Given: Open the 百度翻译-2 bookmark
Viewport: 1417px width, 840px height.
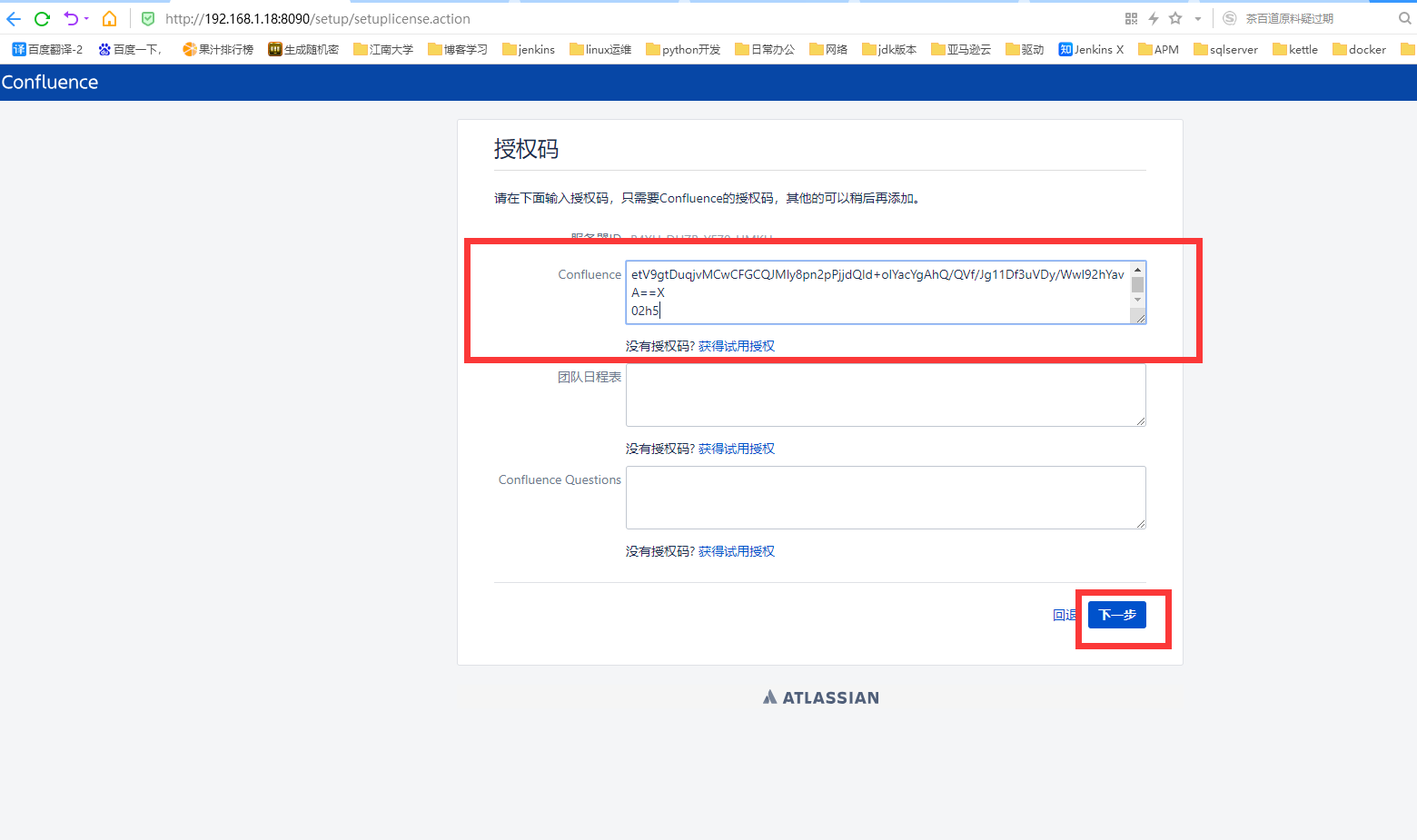Looking at the screenshot, I should click(x=47, y=49).
